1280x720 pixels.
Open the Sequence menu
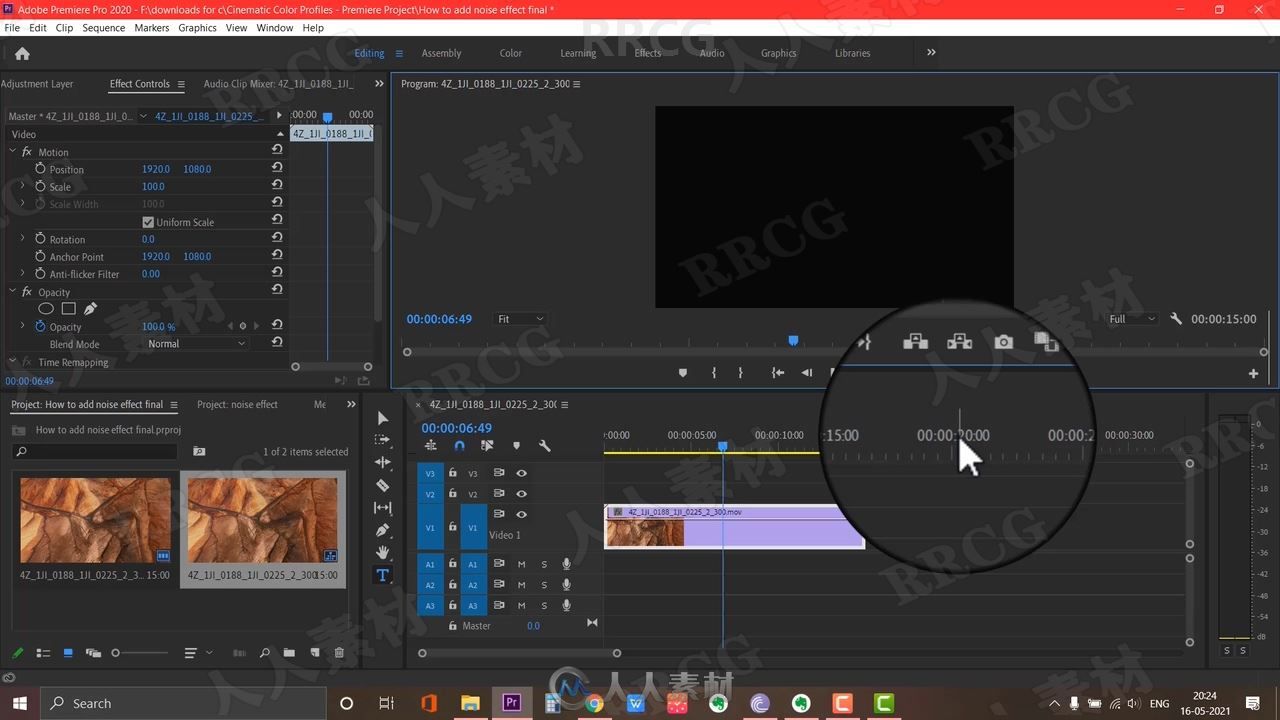tap(104, 28)
